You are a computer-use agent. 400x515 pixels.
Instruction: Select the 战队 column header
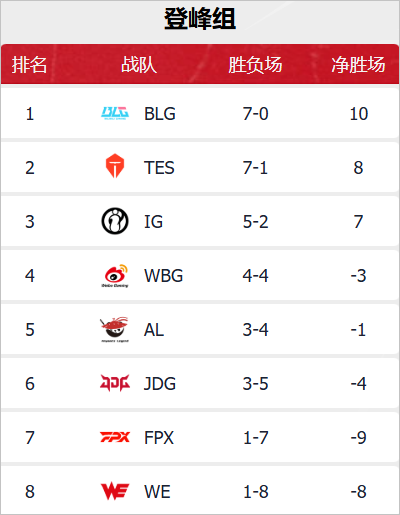[139, 64]
